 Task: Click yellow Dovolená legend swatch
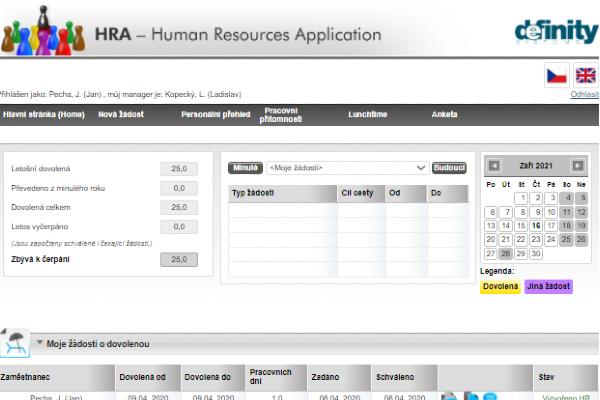pos(500,287)
